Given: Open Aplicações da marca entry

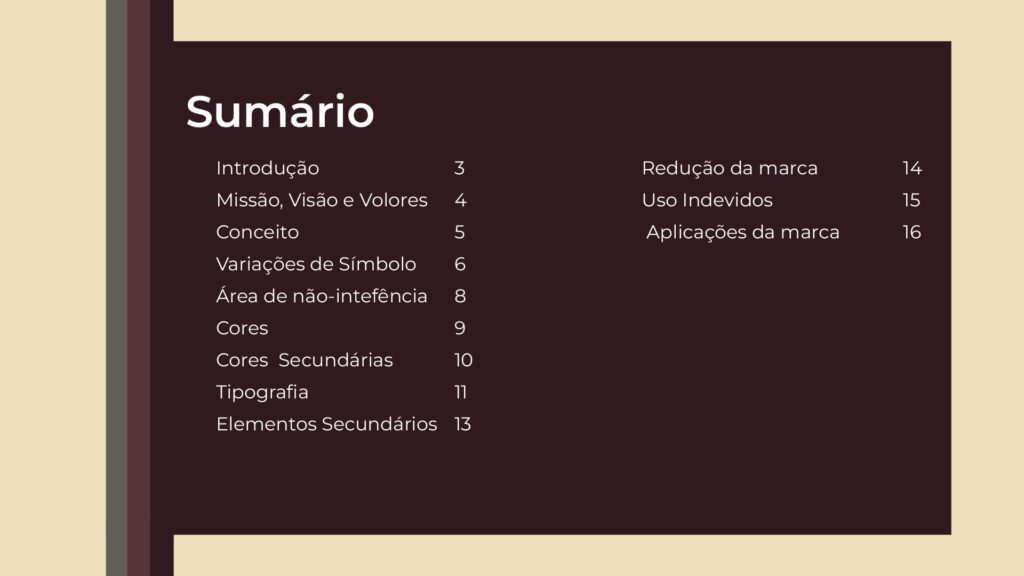Looking at the screenshot, I should click(743, 232).
